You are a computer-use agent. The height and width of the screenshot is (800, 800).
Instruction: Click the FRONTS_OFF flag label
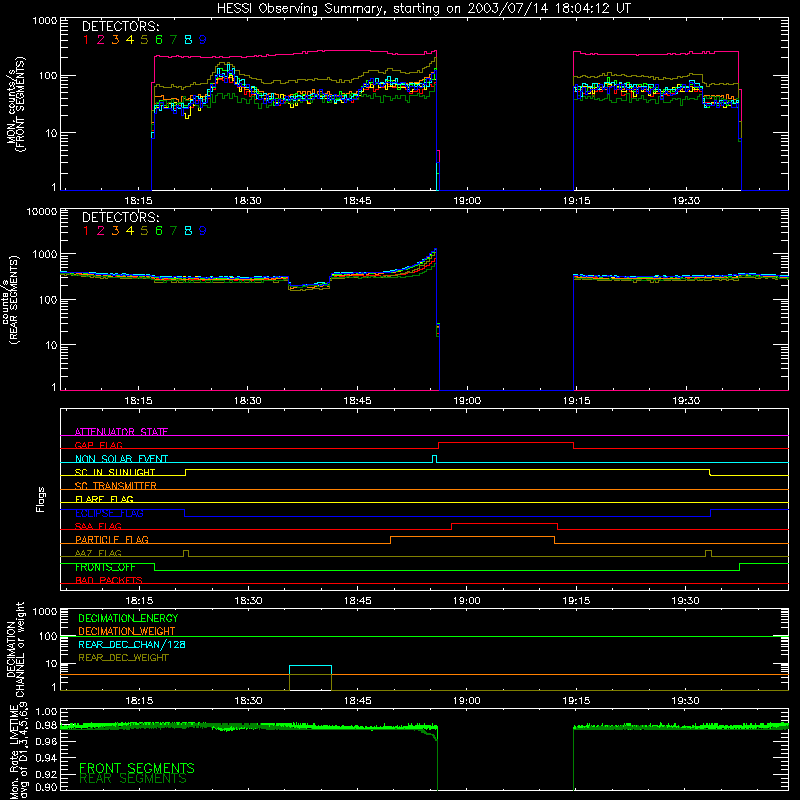pyautogui.click(x=105, y=567)
